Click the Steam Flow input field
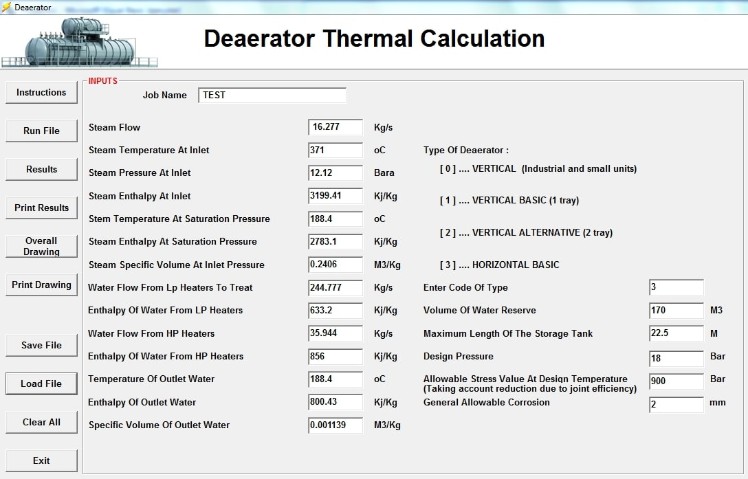The image size is (748, 479). 335,127
